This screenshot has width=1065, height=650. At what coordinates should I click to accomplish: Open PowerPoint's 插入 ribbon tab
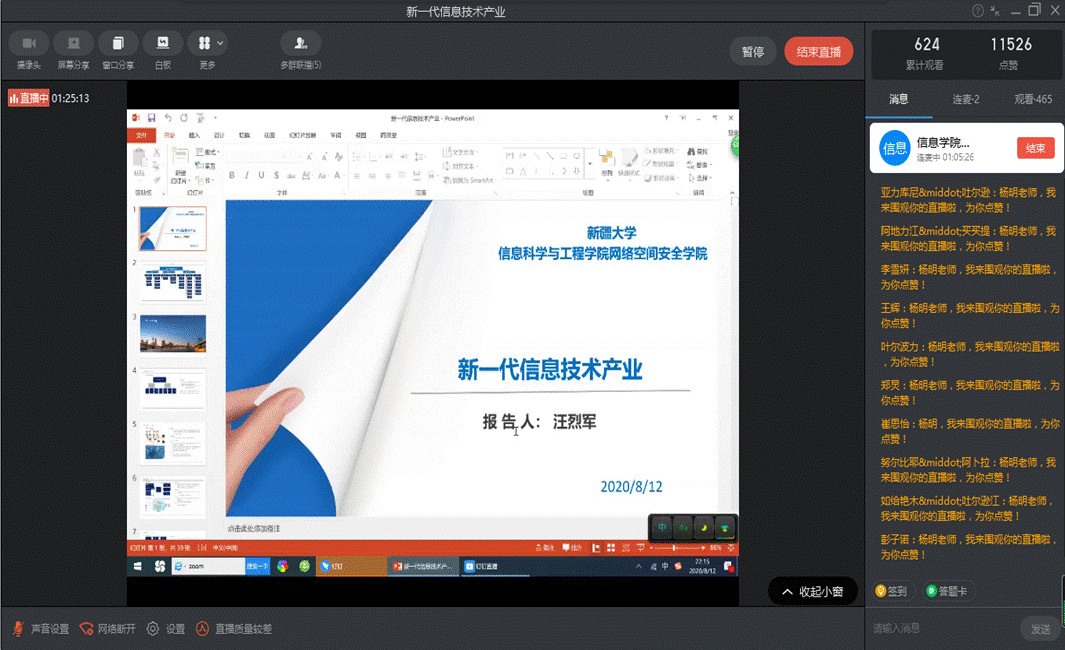196,135
